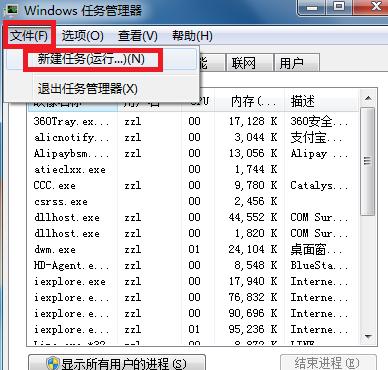Click the 1,744 K memory value
Screen dimensions: 388x370
click(256, 169)
